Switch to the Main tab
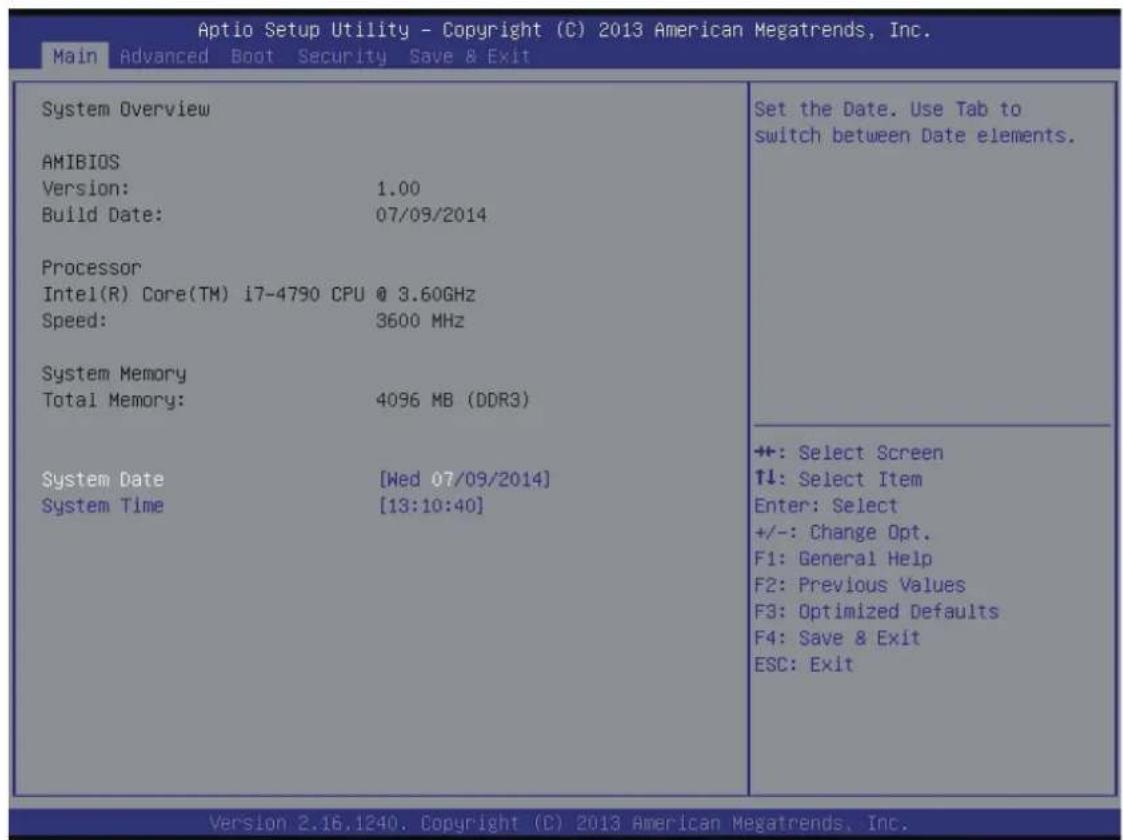1123x840 pixels. (75, 57)
